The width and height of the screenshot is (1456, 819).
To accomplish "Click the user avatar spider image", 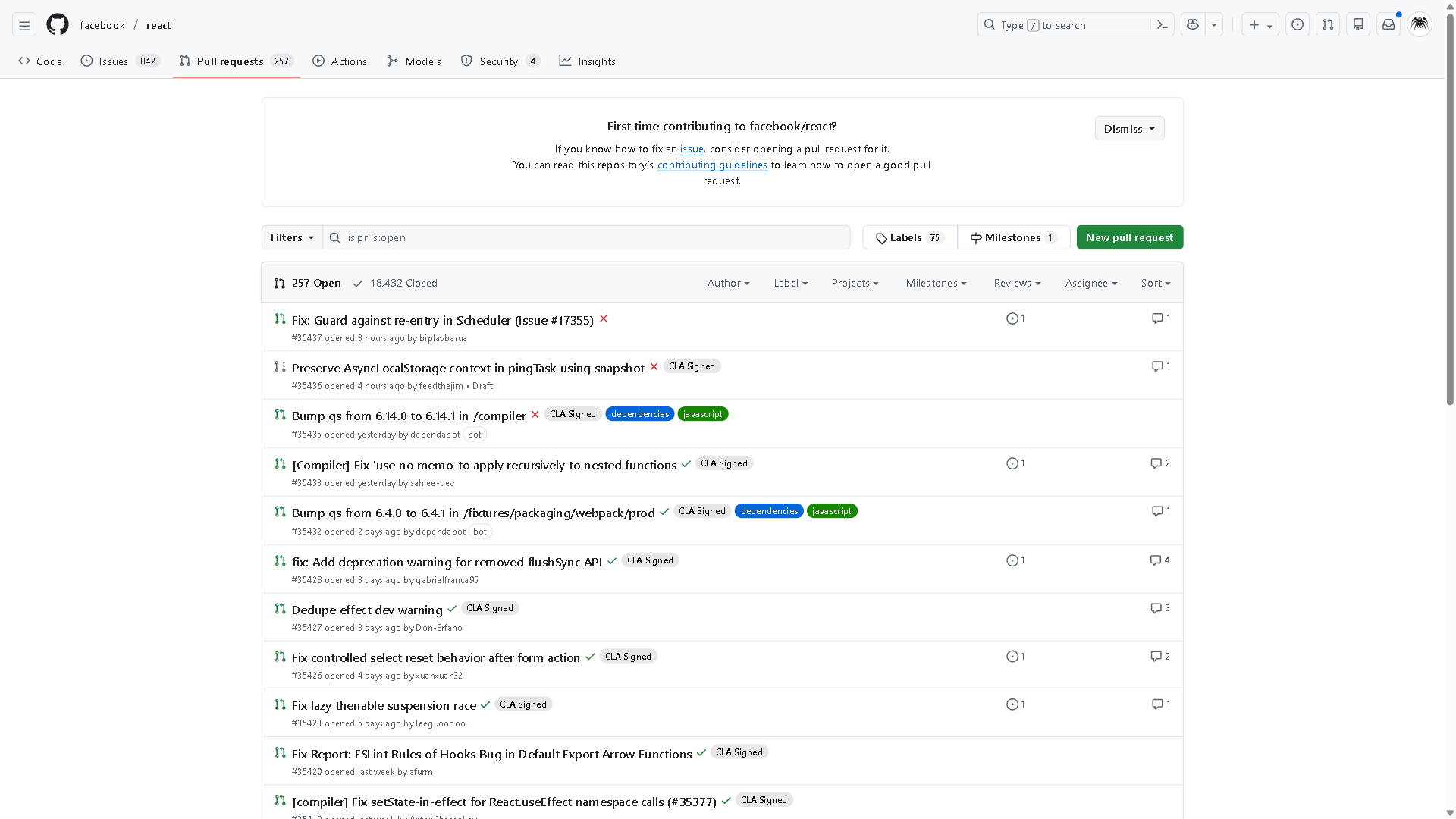I will point(1419,25).
